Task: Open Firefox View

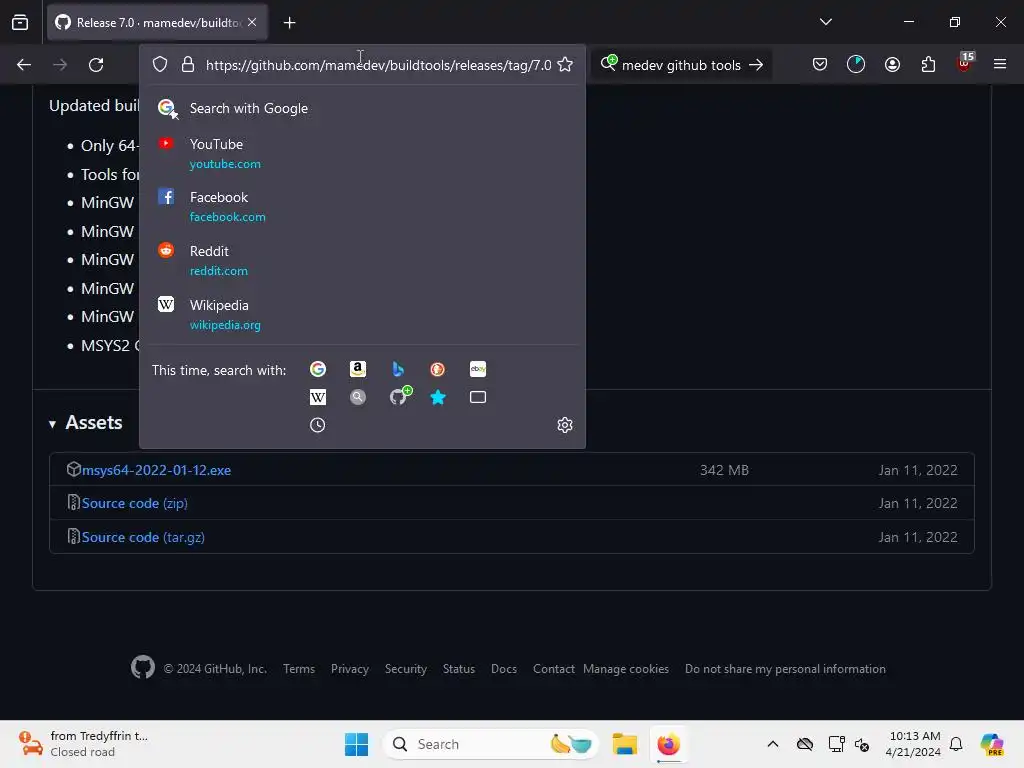Action: point(20,23)
